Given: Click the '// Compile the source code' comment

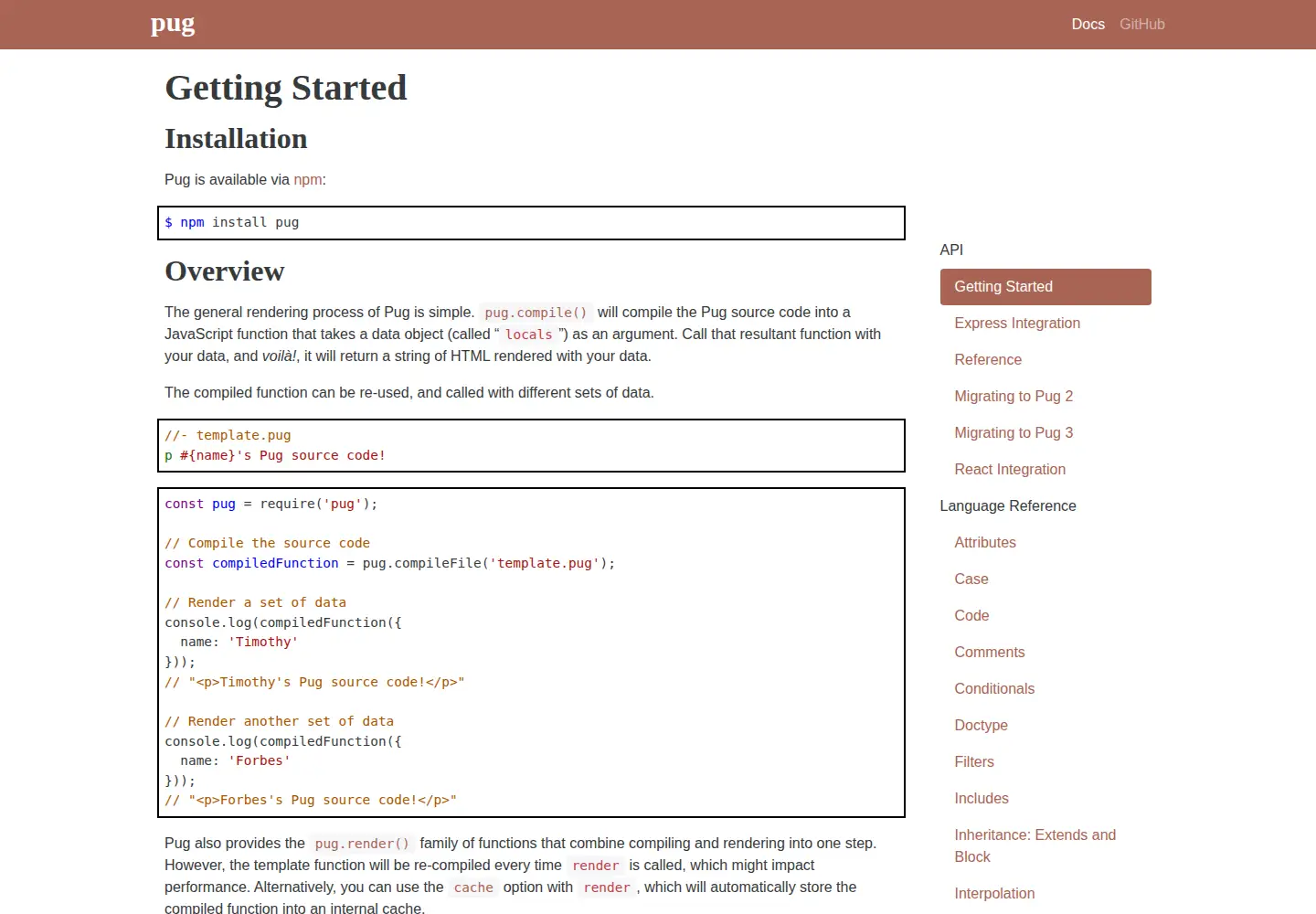Looking at the screenshot, I should pos(268,544).
